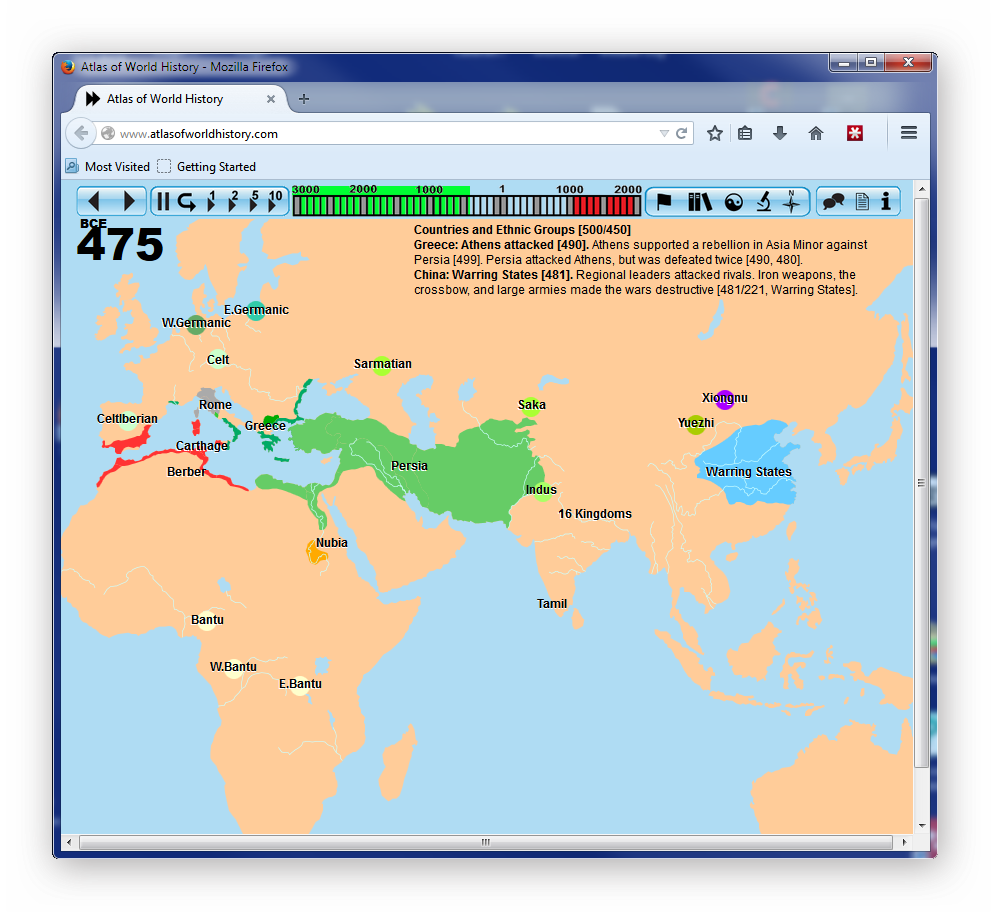991x912 pixels.
Task: Expand the address bar history dropdown
Action: click(662, 132)
